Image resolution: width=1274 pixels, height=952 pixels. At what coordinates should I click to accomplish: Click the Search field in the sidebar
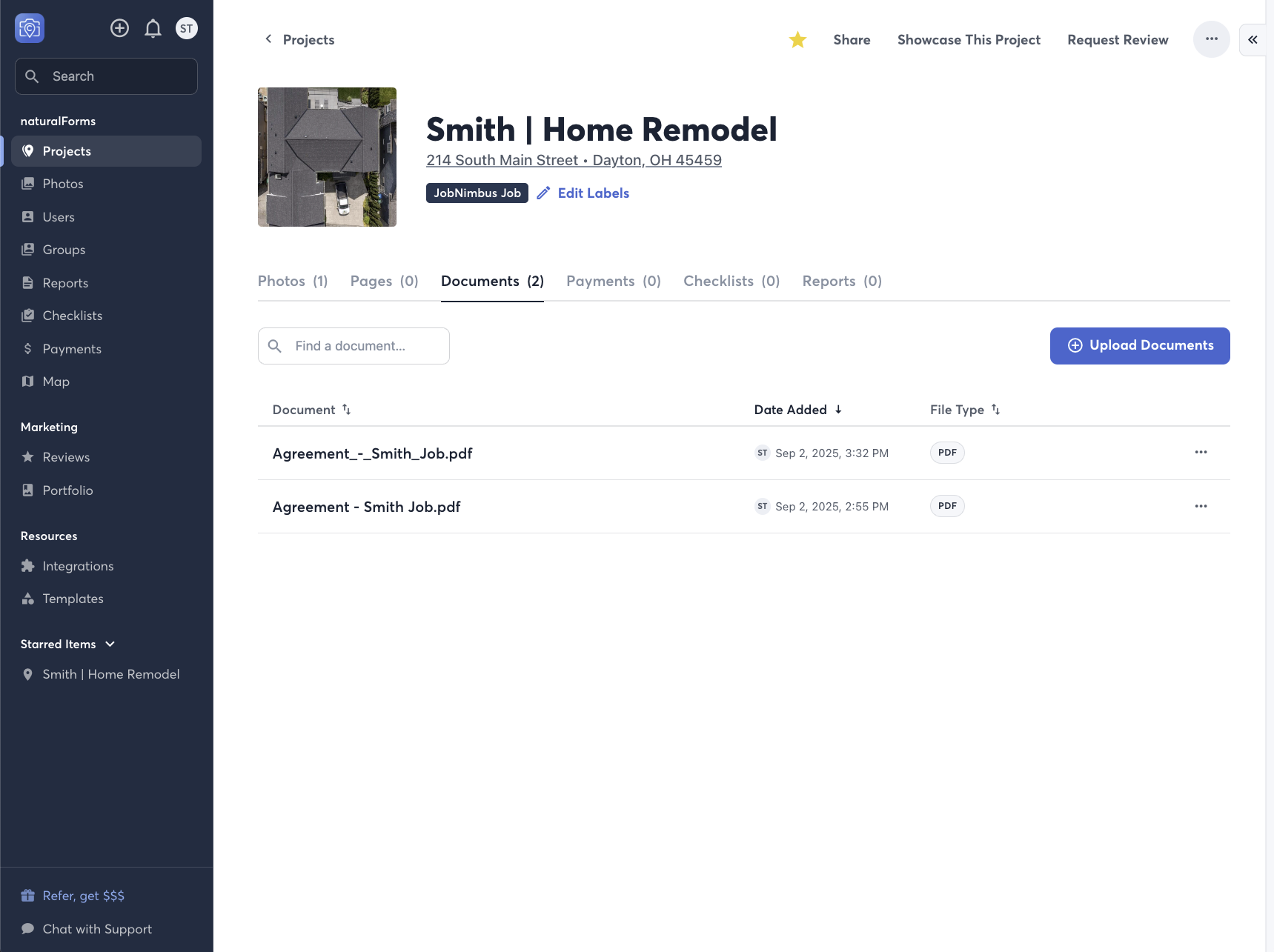tap(106, 76)
